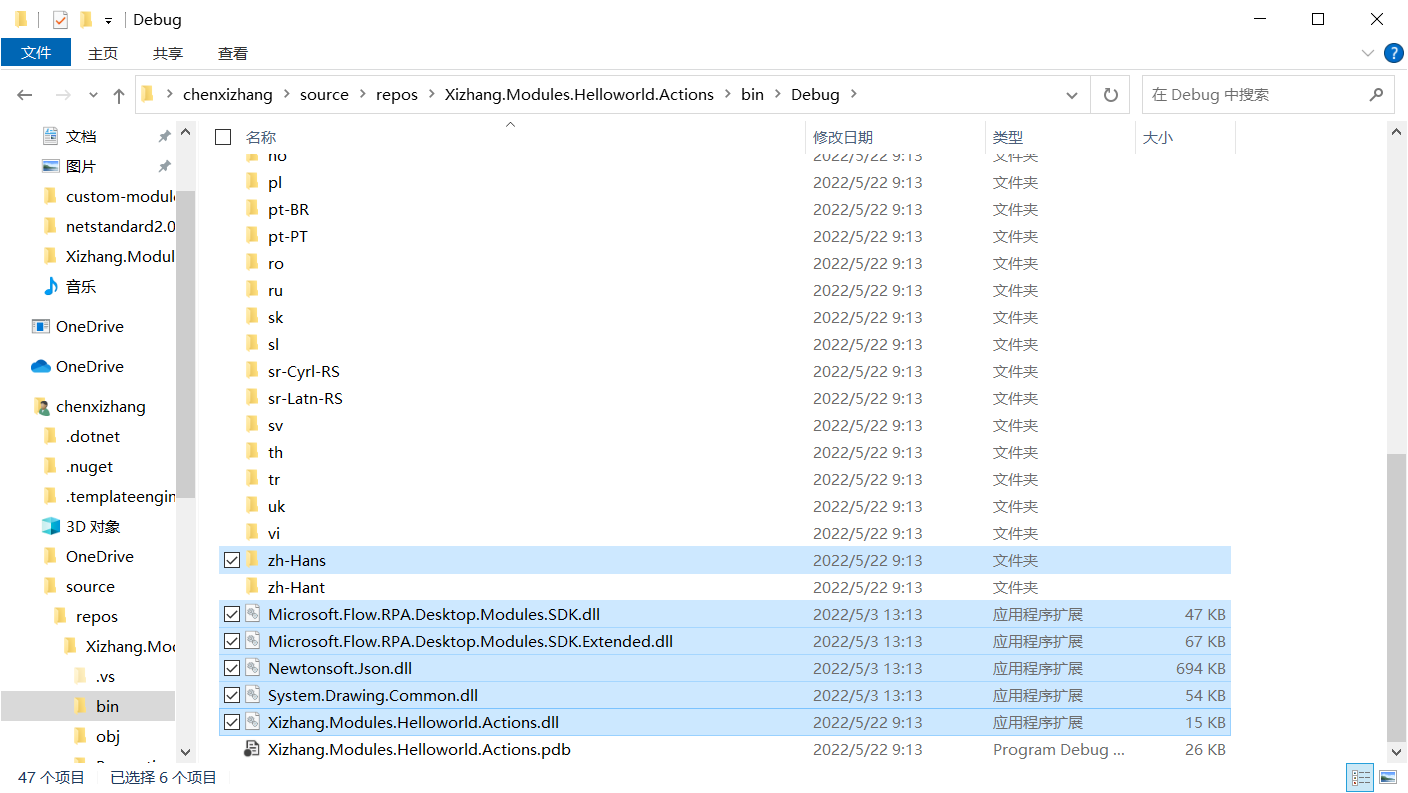Select the zh-Hant folder
Image resolution: width=1408 pixels, height=793 pixels.
tap(296, 587)
